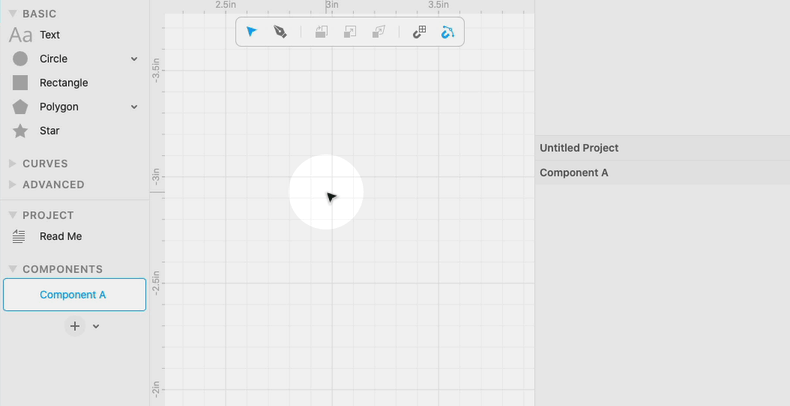Collapse the BASIC section
This screenshot has width=790, height=406.
tap(13, 14)
